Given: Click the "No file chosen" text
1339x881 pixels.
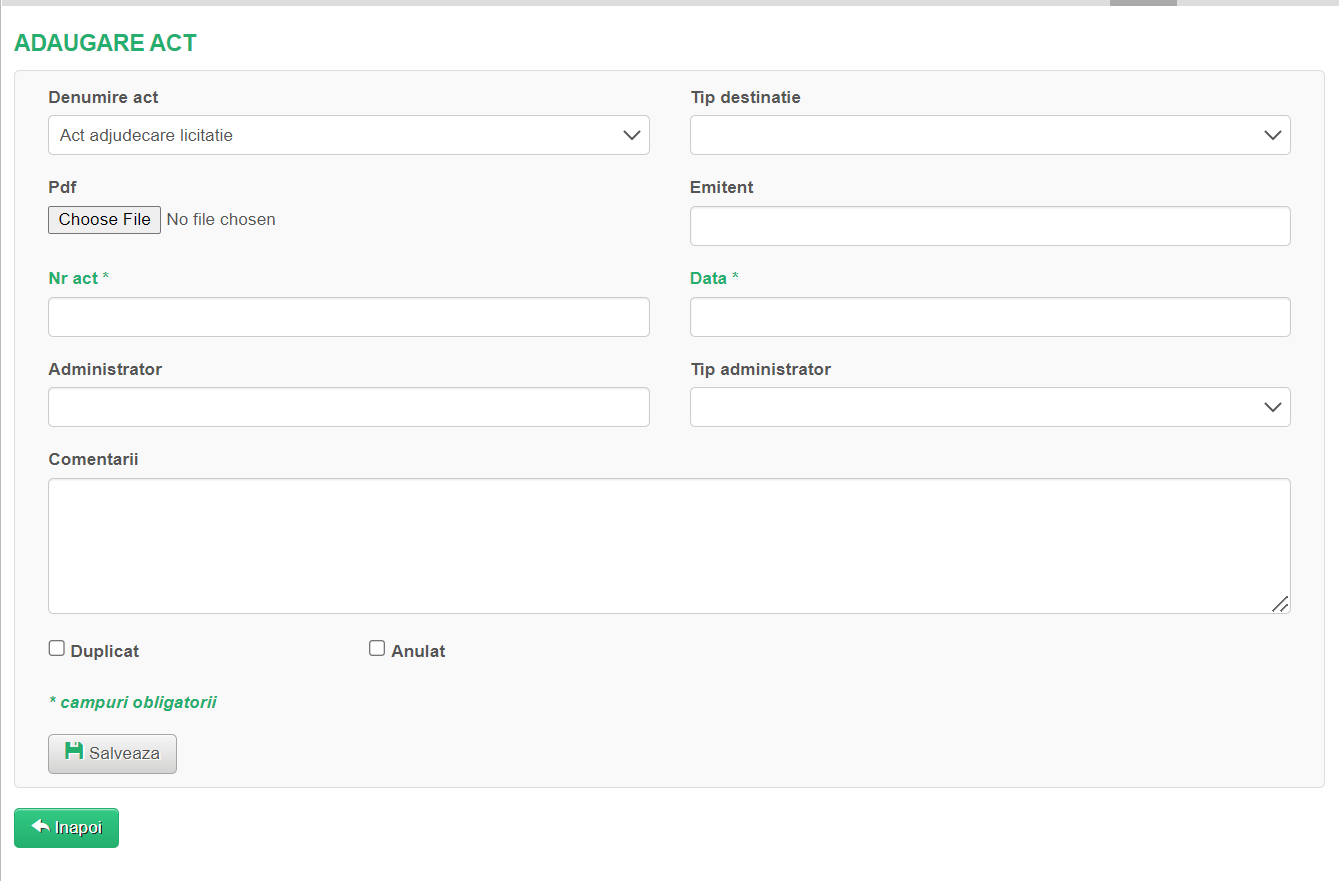Looking at the screenshot, I should pos(221,220).
